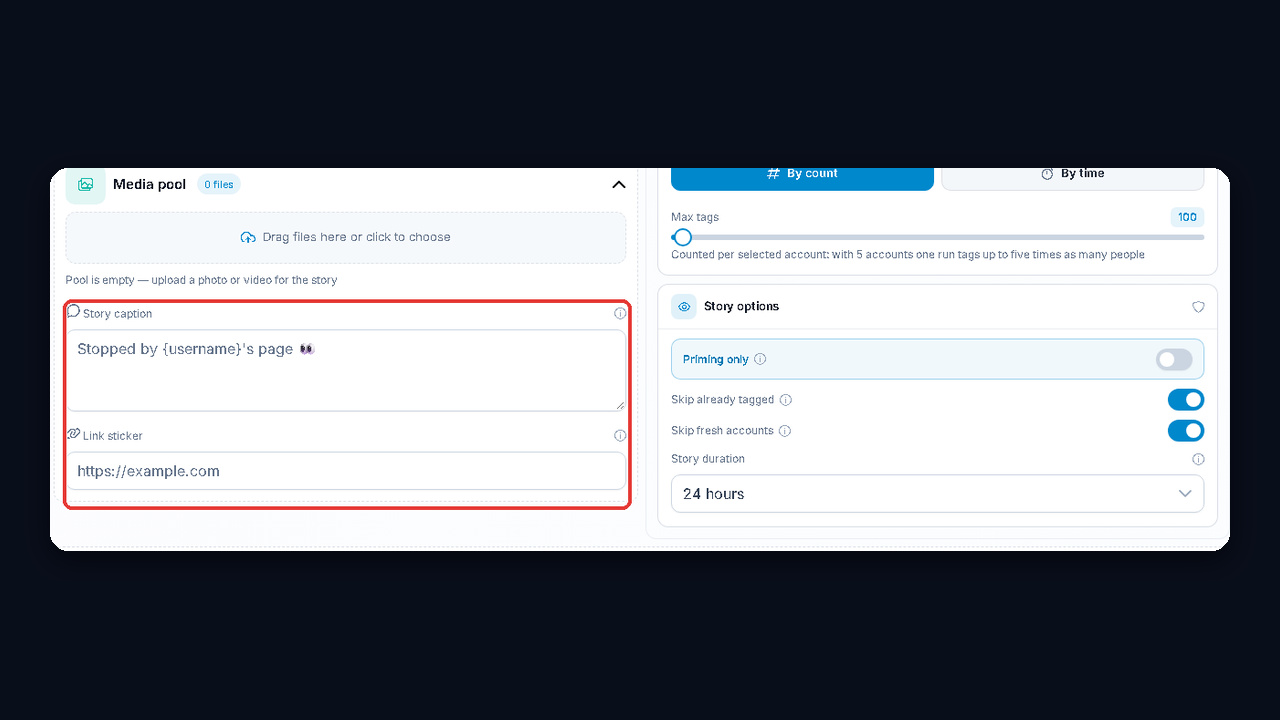Click the Media pool image icon
This screenshot has width=1280, height=720.
[x=86, y=185]
